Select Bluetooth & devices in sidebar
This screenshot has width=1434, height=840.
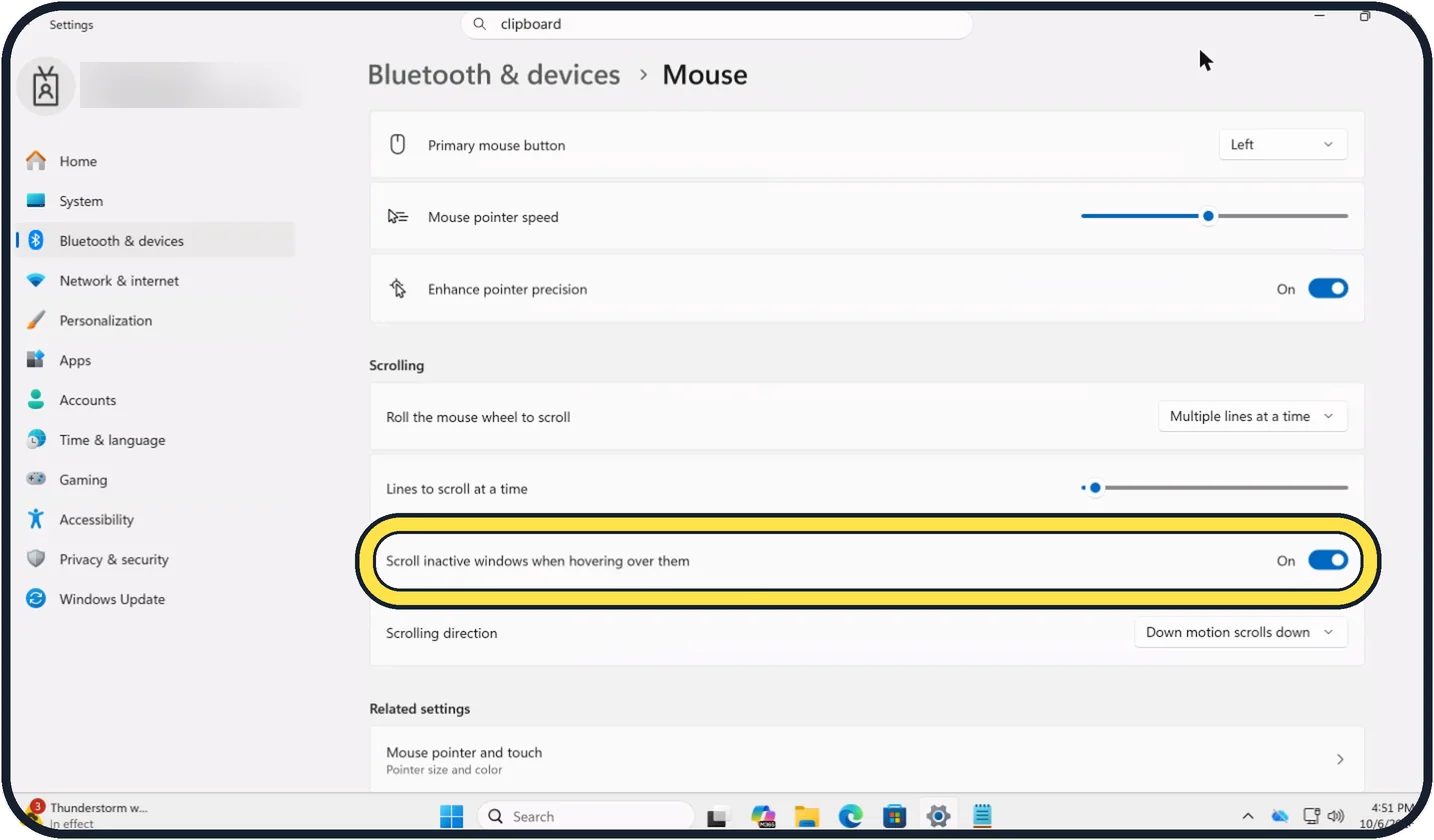[x=156, y=241]
